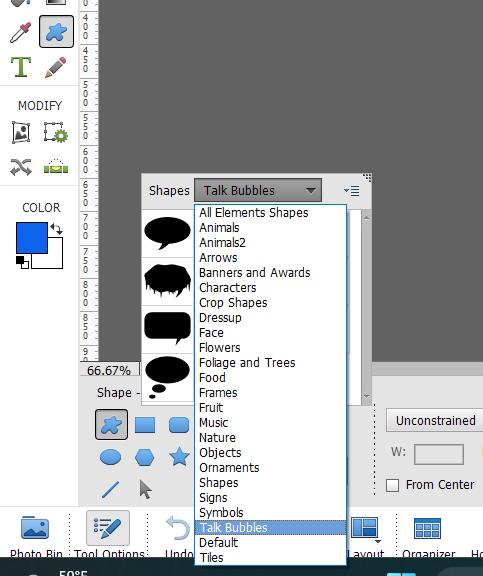Image resolution: width=483 pixels, height=576 pixels.
Task: Select the Fruit category
Action: coord(270,408)
